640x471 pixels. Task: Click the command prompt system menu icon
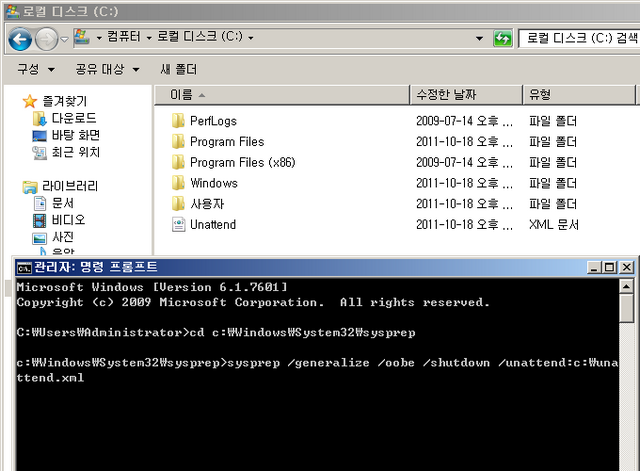tap(24, 268)
